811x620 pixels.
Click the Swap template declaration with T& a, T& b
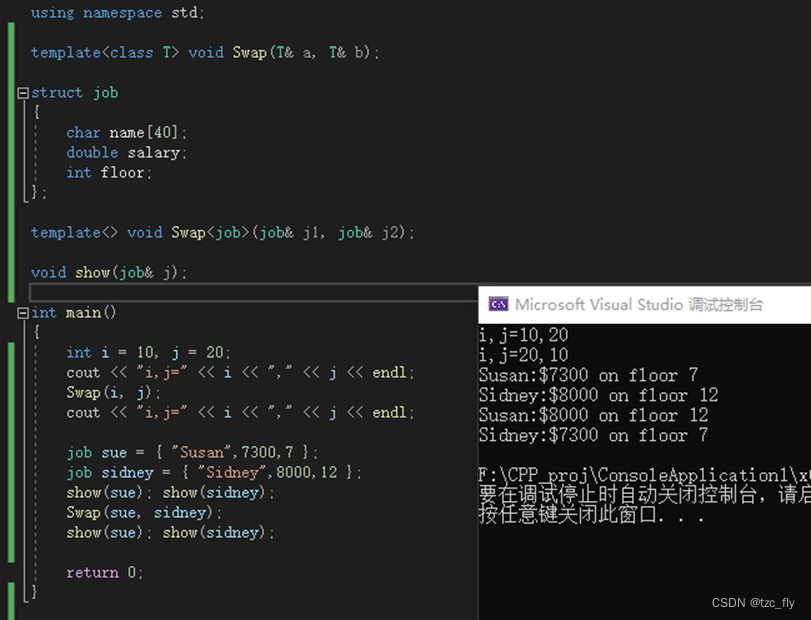pos(205,53)
